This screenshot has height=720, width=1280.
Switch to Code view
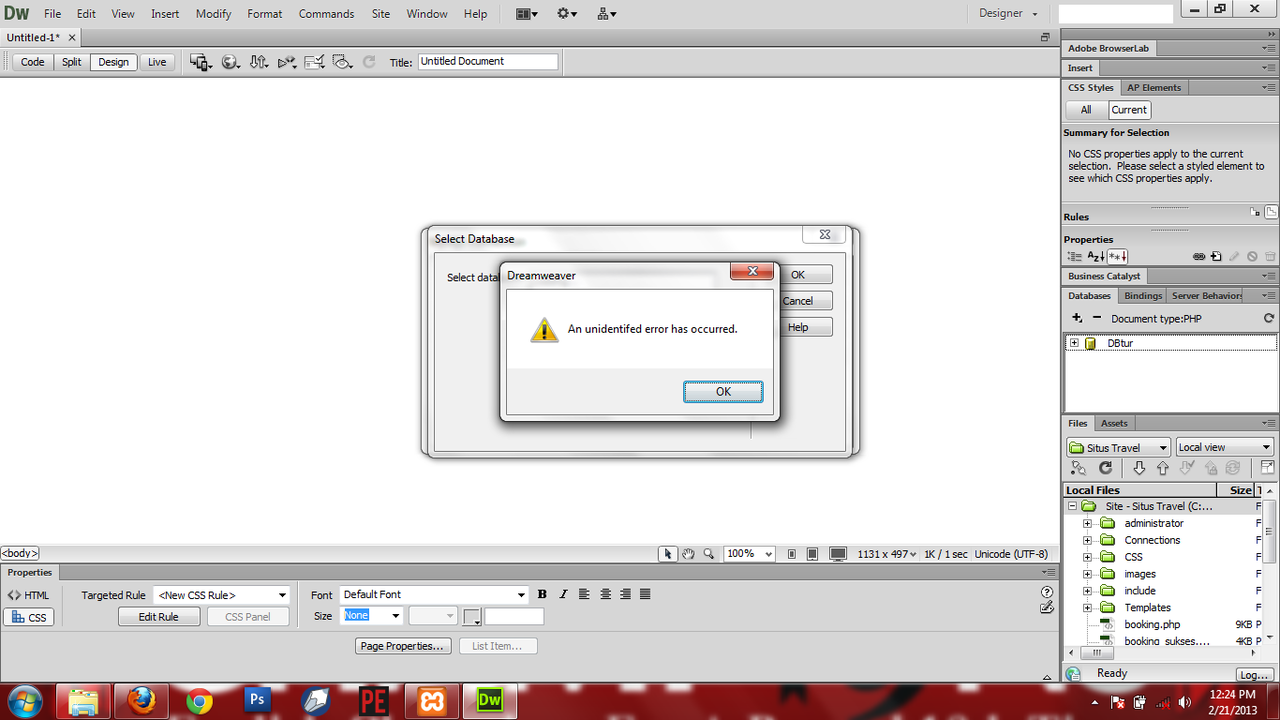pyautogui.click(x=33, y=62)
